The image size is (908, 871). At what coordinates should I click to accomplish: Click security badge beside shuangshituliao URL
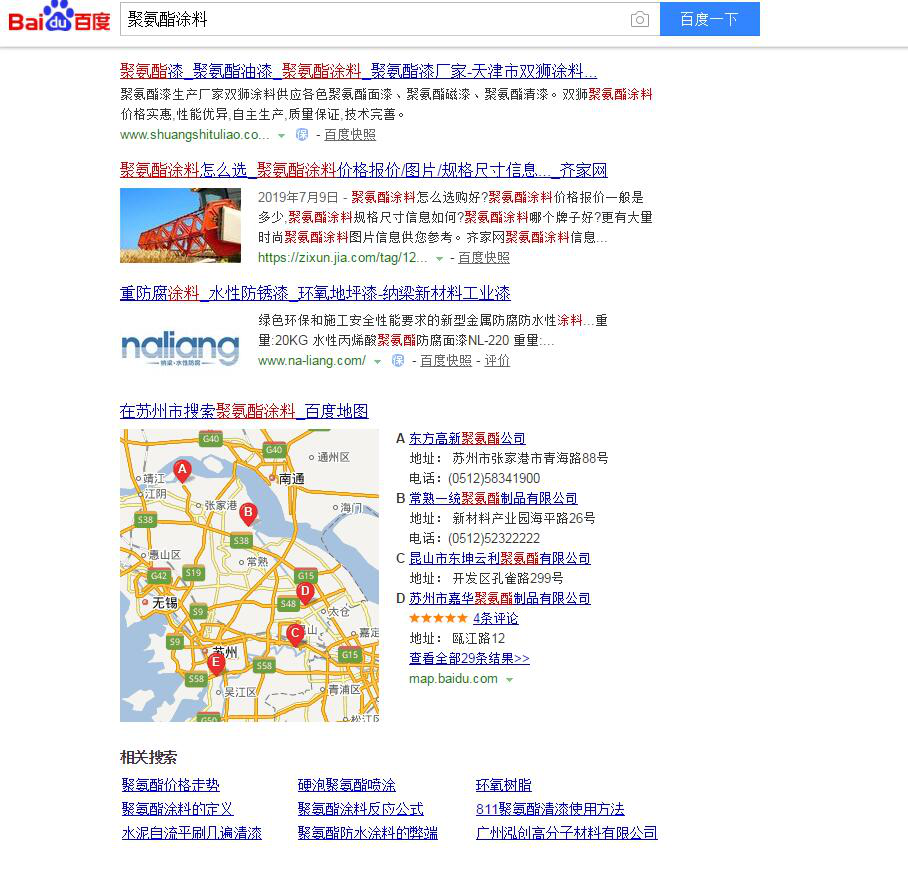click(x=302, y=135)
